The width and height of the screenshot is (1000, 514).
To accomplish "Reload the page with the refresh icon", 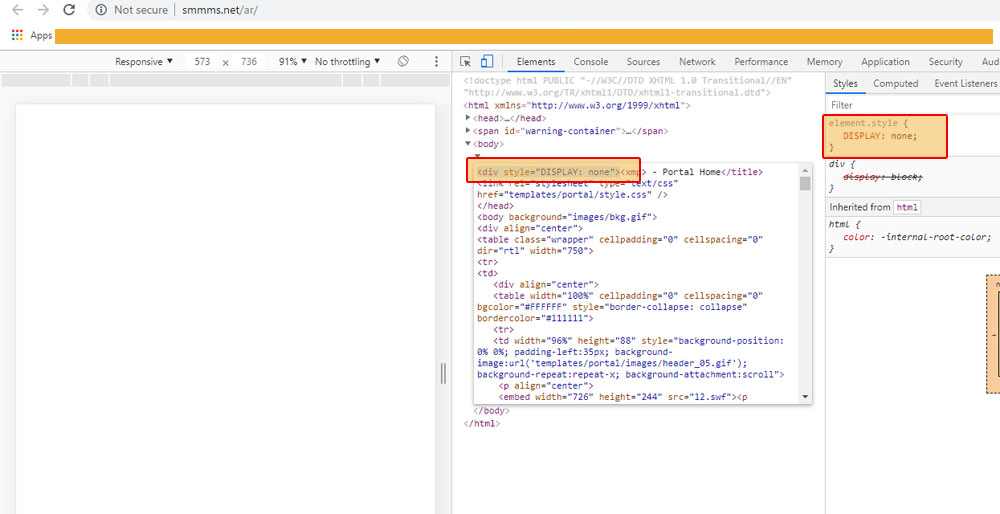I will click(69, 10).
